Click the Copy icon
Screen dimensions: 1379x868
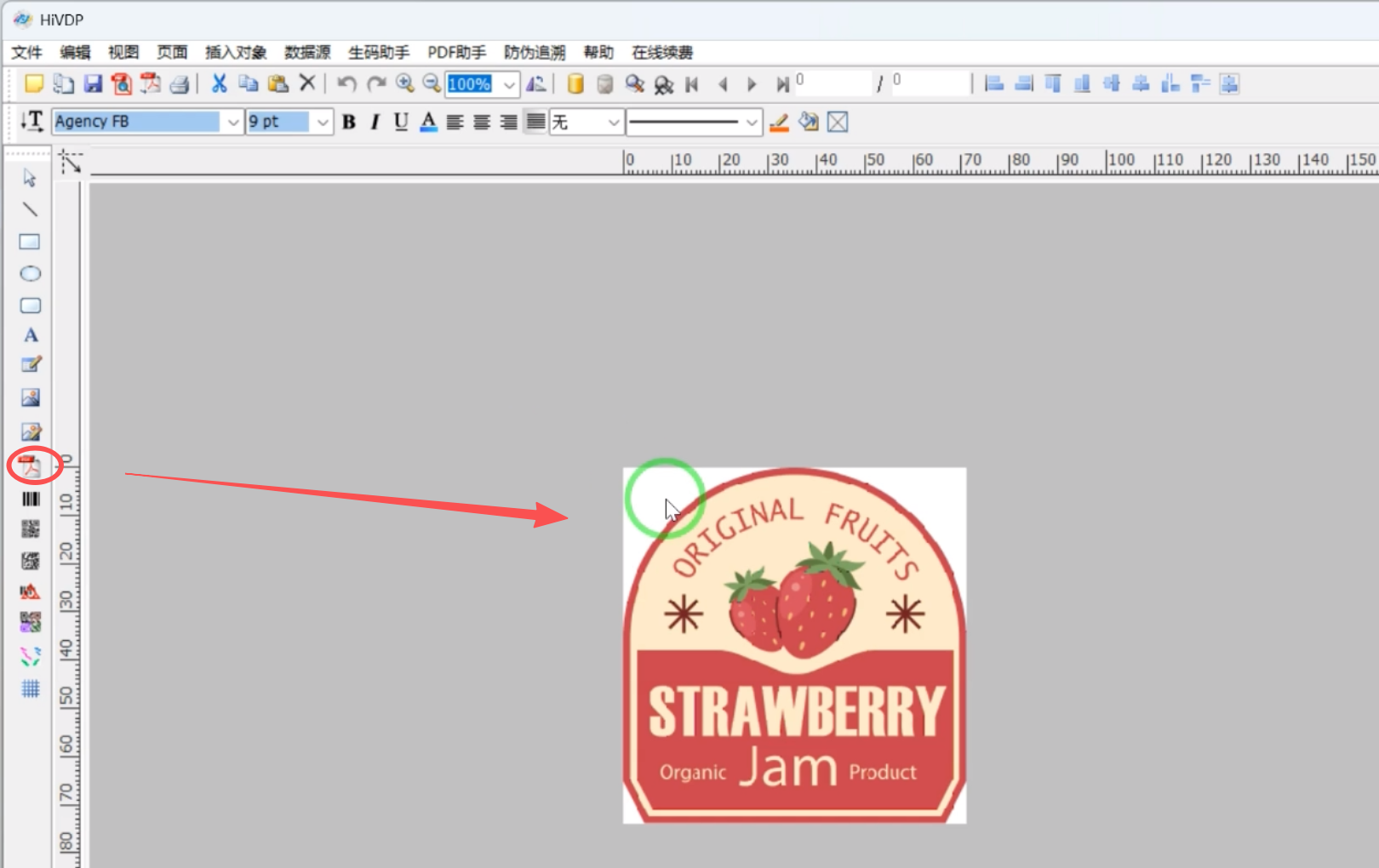tap(249, 83)
